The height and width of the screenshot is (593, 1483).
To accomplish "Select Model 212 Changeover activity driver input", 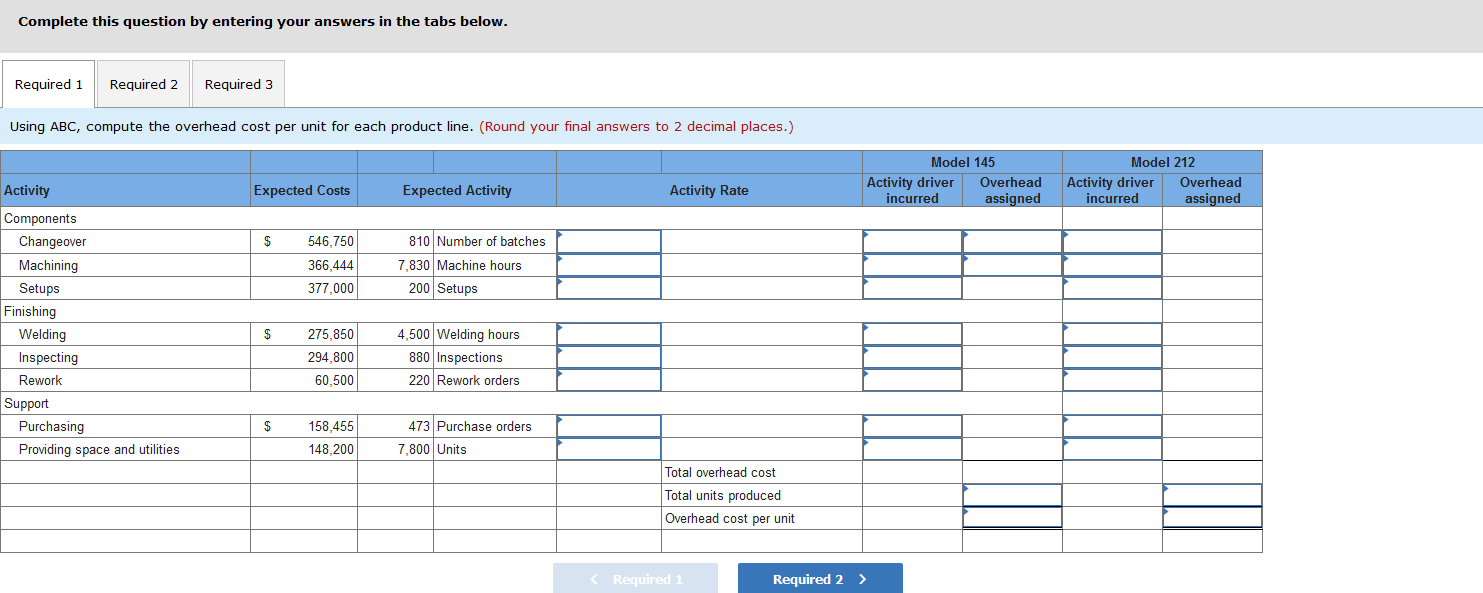I will point(1112,242).
